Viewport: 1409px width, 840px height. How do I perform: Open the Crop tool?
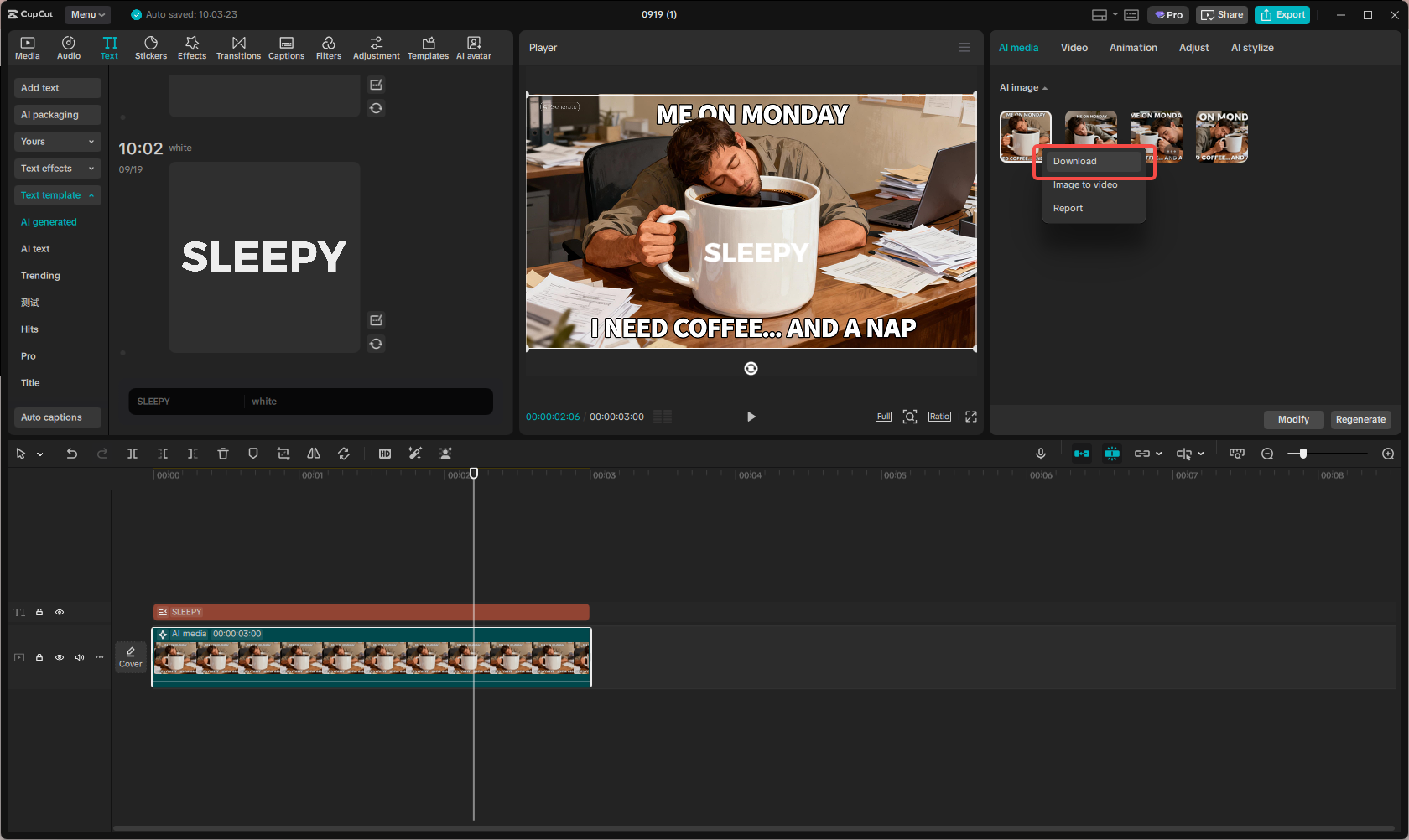pos(283,453)
